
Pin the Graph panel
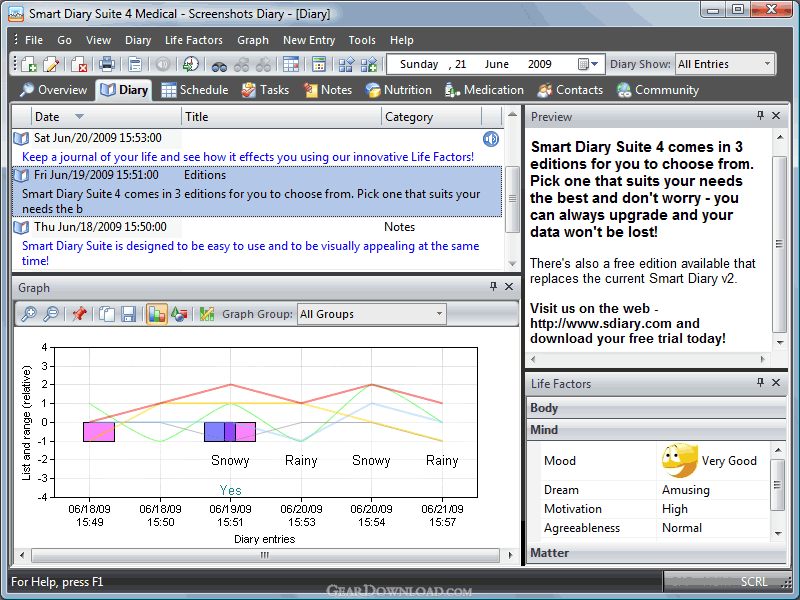[493, 287]
